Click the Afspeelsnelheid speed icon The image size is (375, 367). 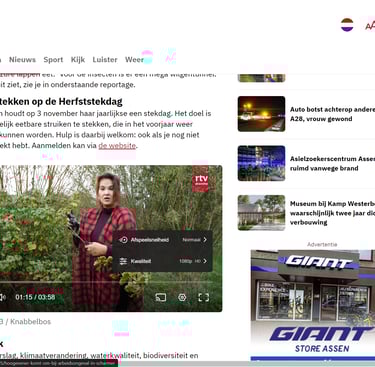point(123,240)
